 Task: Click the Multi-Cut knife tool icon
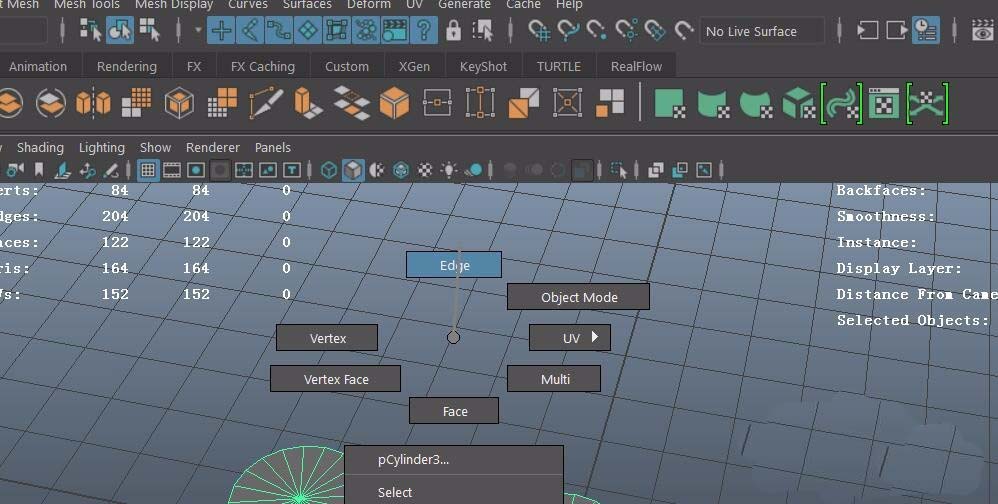[x=265, y=103]
